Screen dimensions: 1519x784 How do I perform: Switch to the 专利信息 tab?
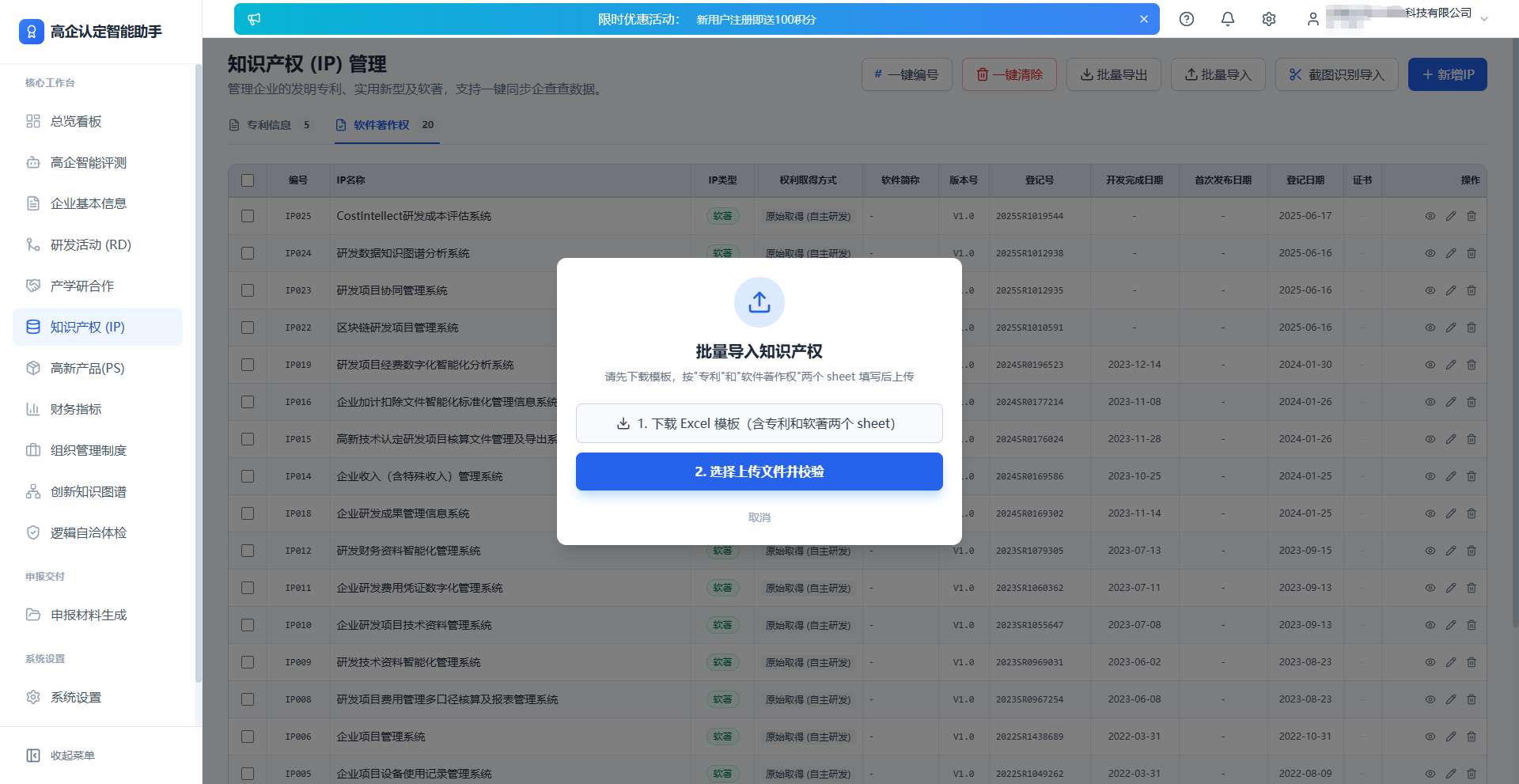coord(271,125)
